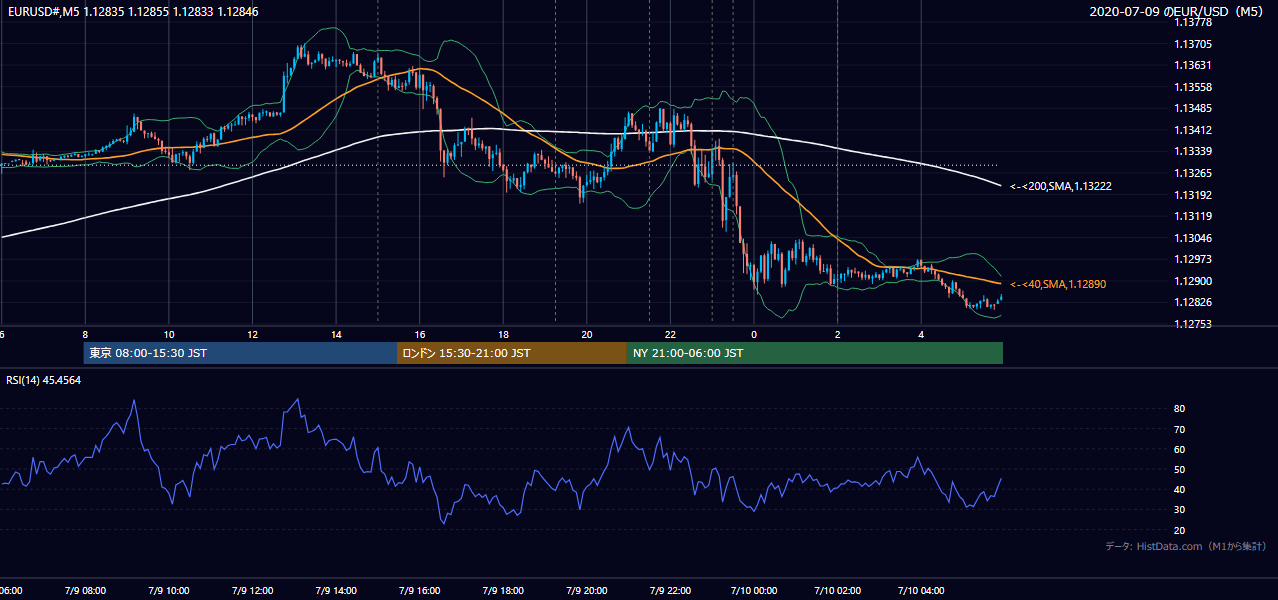Click hour label 20 under the price chart

(587, 335)
